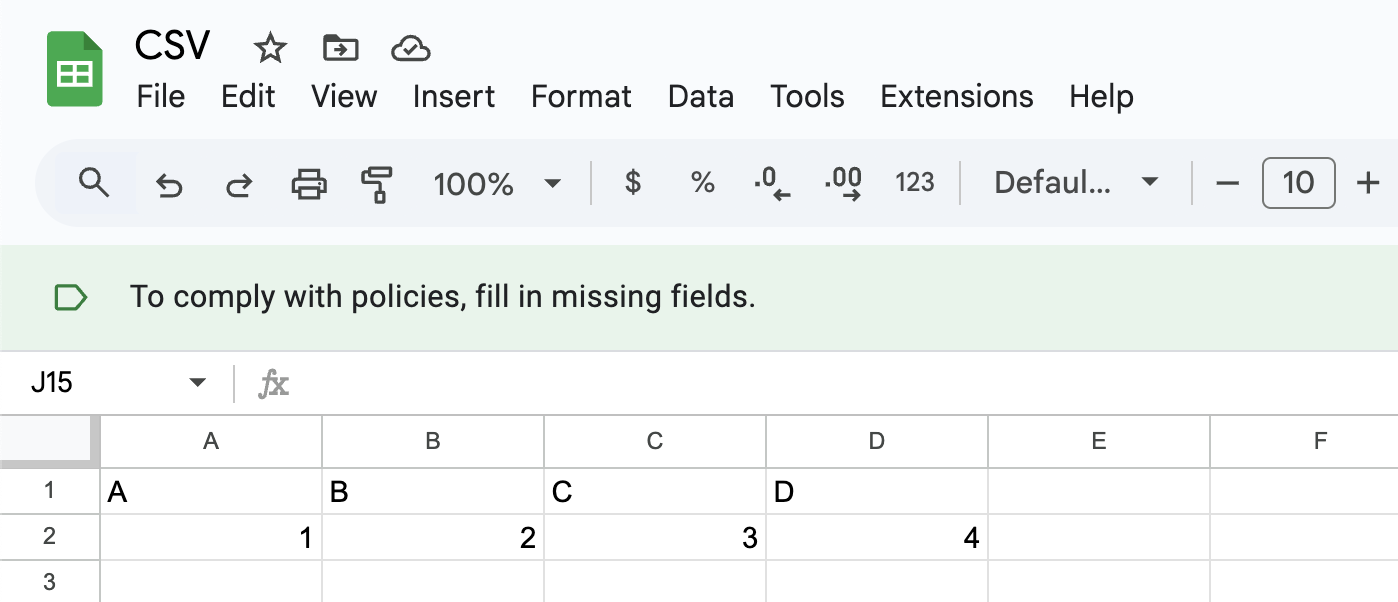The width and height of the screenshot is (1398, 602).
Task: Open the Data menu
Action: click(700, 97)
